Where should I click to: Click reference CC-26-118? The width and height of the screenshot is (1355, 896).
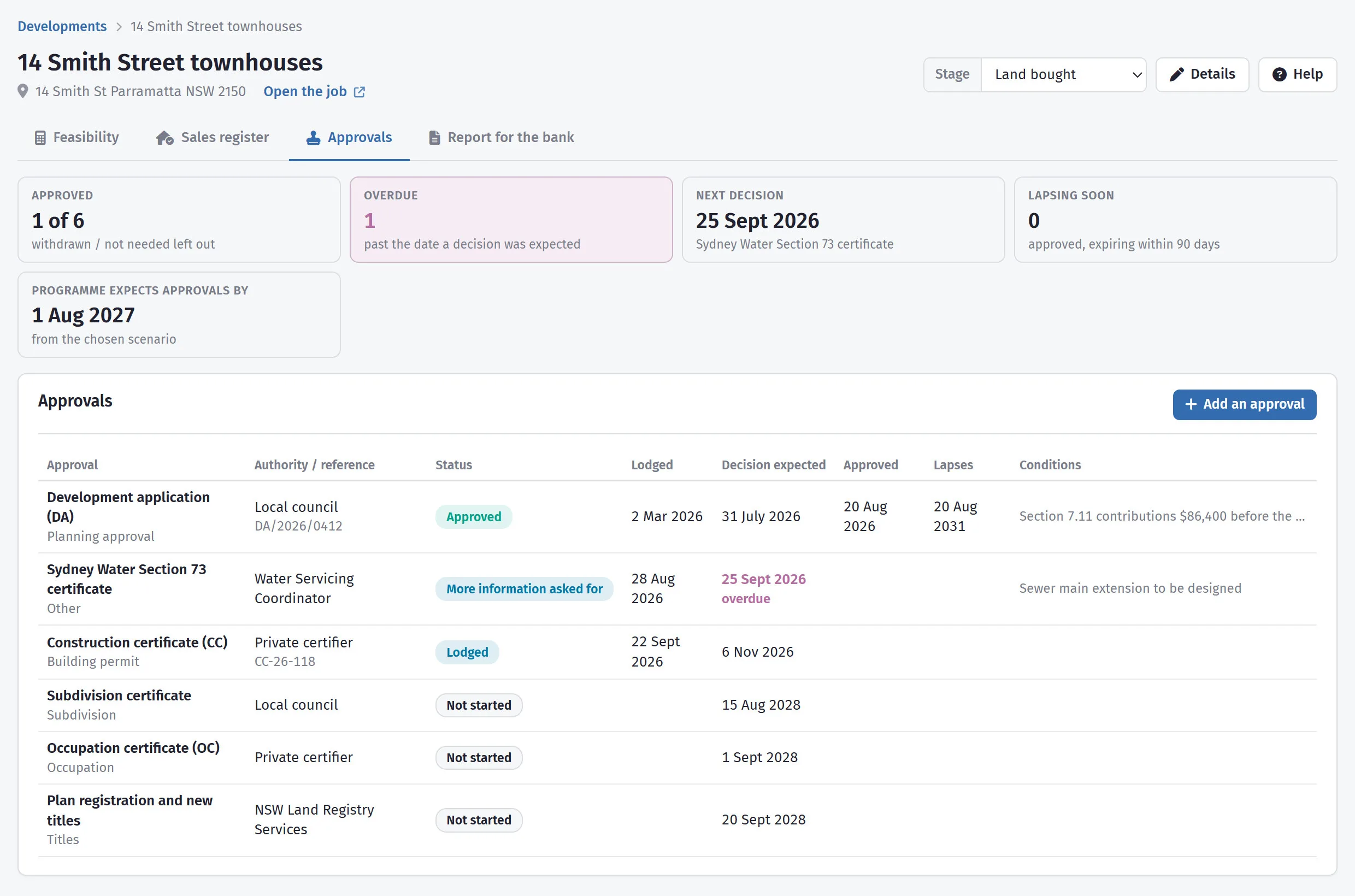285,662
